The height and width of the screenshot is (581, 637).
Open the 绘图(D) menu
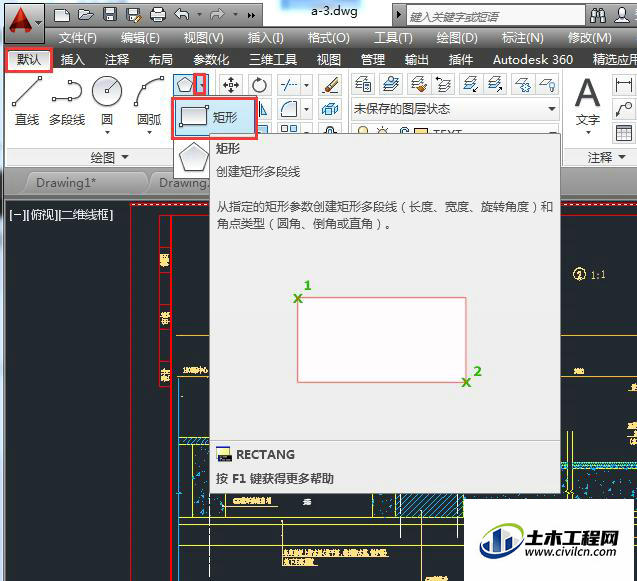(457, 38)
